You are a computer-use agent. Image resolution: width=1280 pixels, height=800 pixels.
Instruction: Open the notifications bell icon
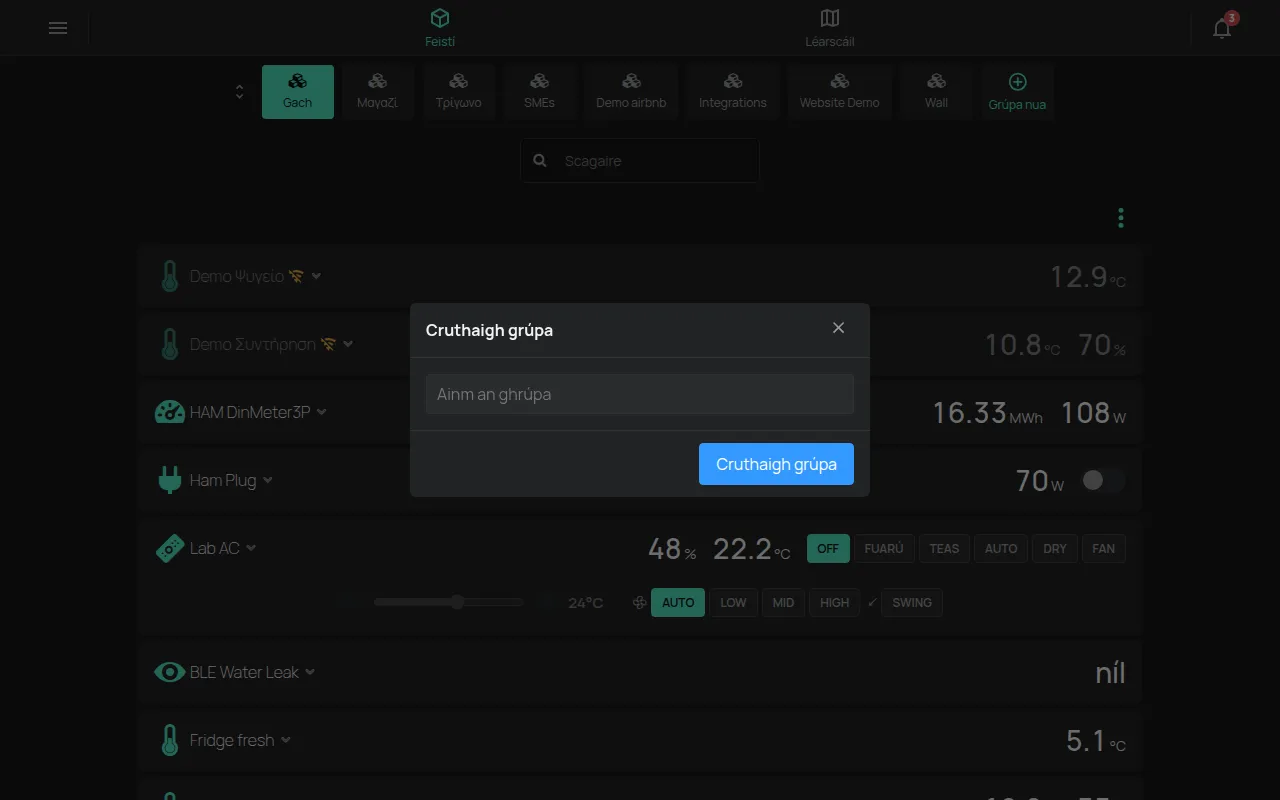(x=1222, y=28)
